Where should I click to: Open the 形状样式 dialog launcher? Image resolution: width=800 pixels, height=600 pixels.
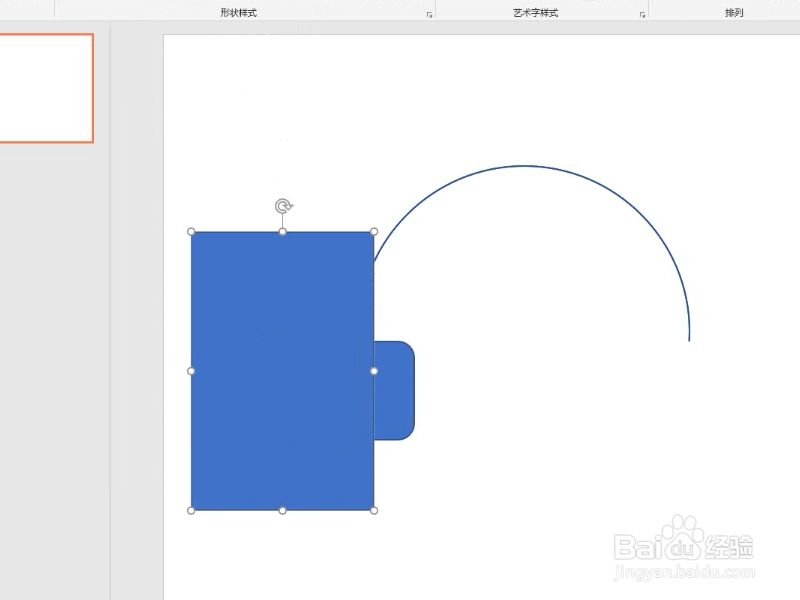pyautogui.click(x=430, y=15)
